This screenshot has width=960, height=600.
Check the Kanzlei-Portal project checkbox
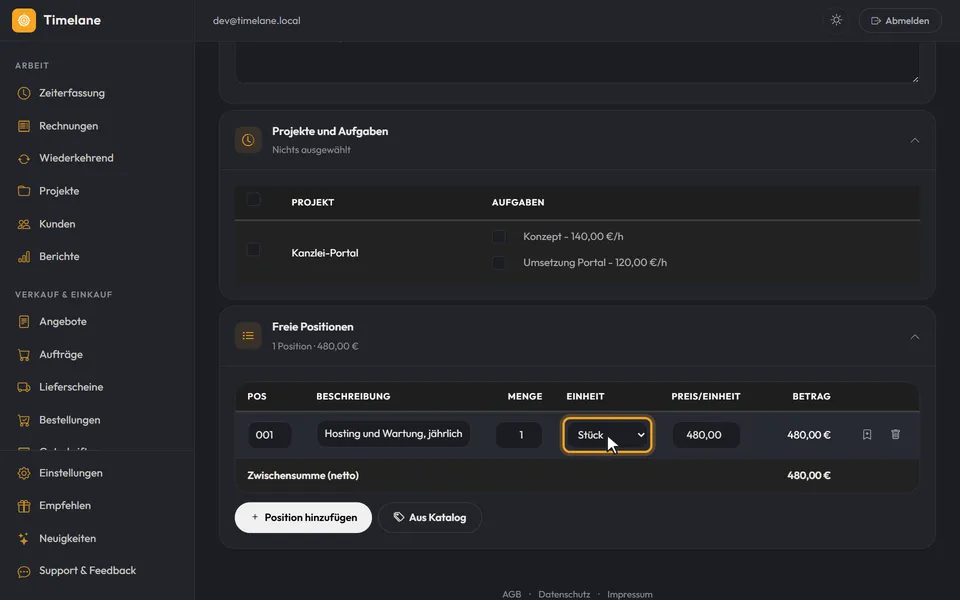point(253,250)
